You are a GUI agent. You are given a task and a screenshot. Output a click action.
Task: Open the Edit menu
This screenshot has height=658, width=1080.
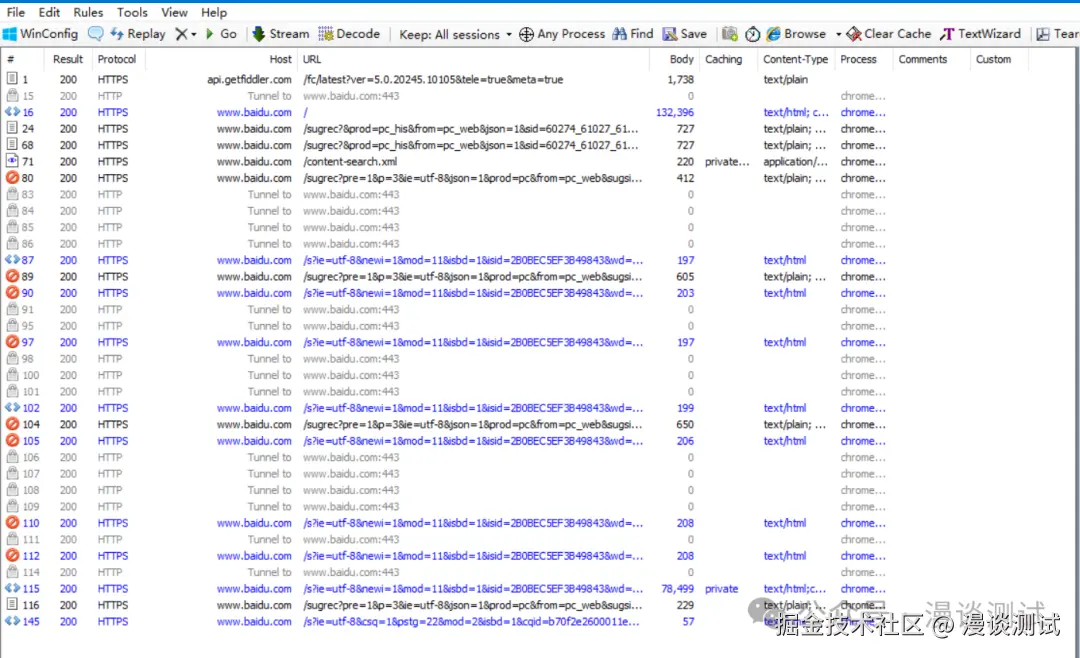pos(49,12)
